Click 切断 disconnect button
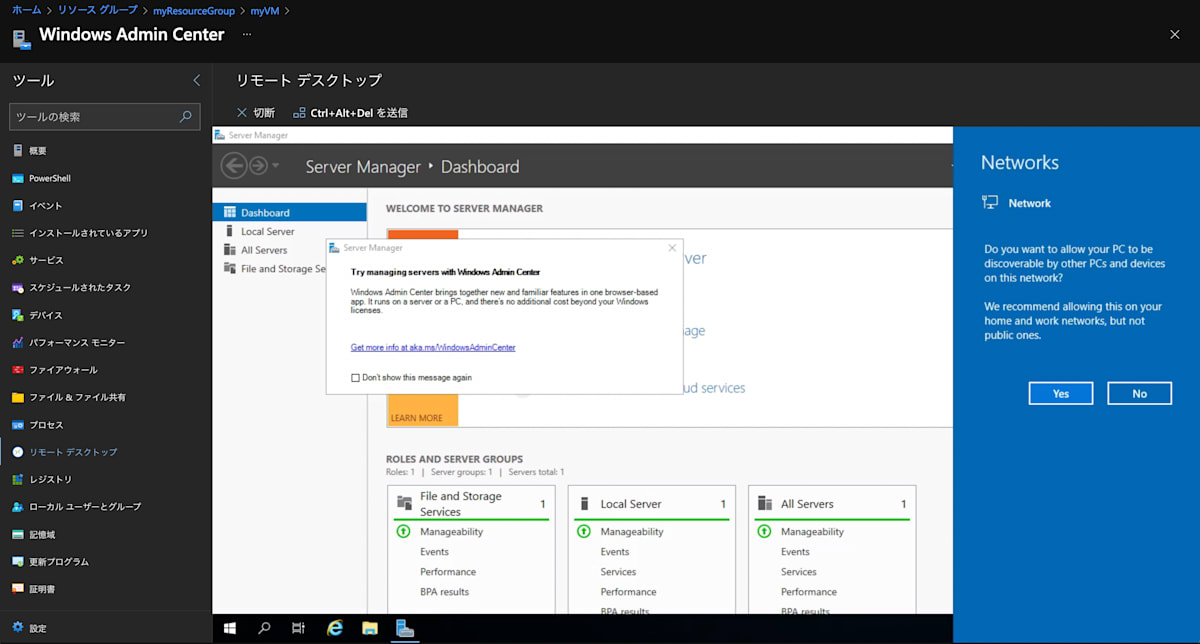Image resolution: width=1200 pixels, height=644 pixels. [255, 113]
